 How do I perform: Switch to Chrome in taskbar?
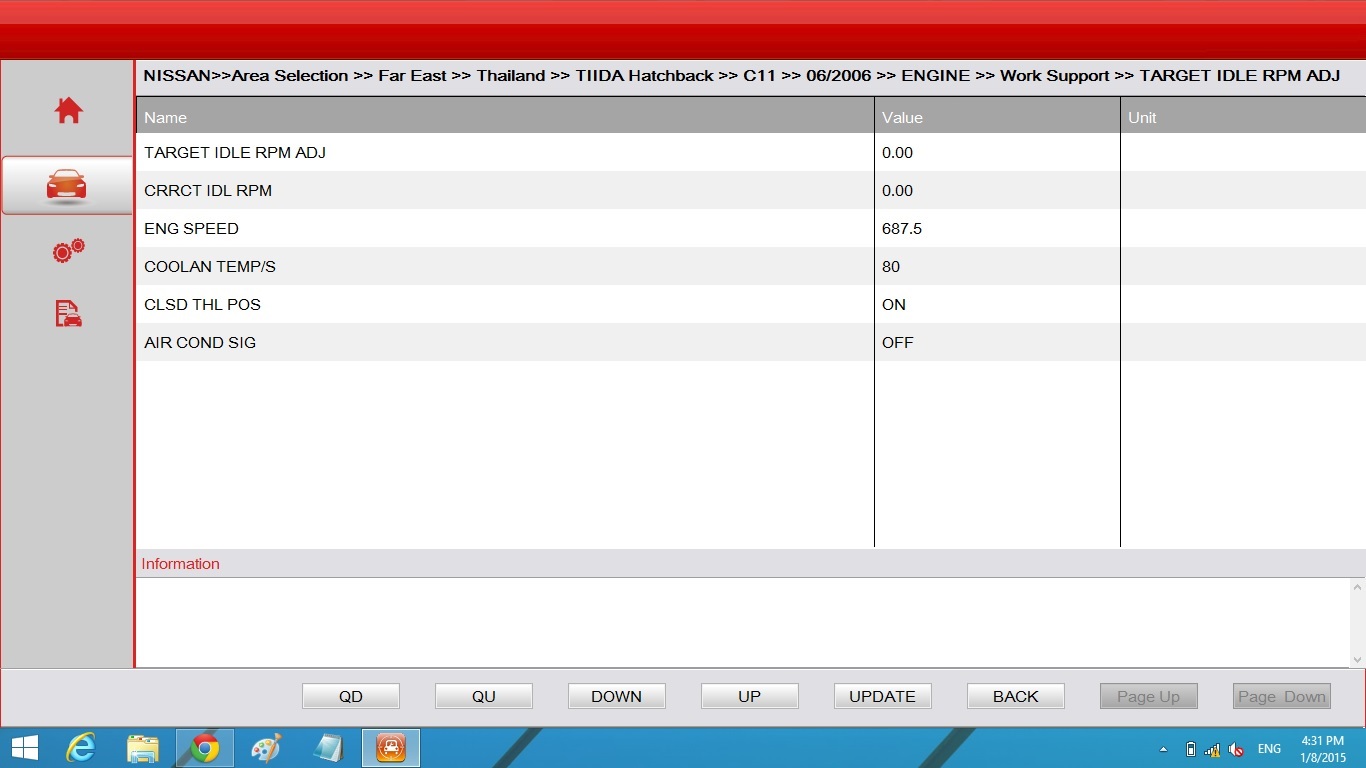coord(205,748)
